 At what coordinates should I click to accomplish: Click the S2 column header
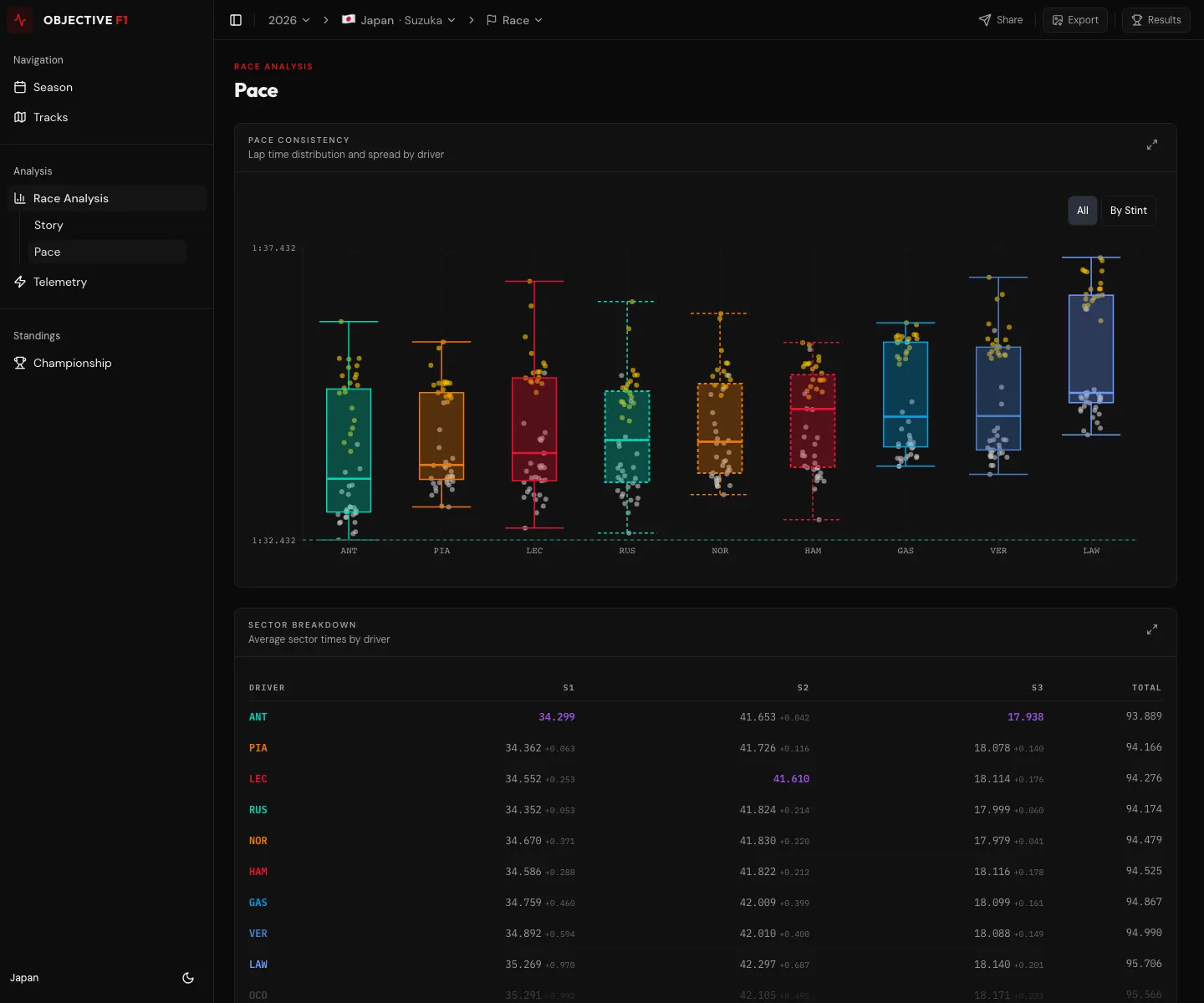point(803,688)
